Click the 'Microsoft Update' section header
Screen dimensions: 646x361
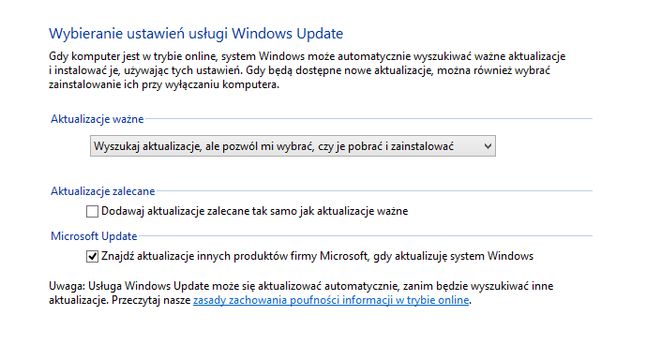[x=94, y=236]
